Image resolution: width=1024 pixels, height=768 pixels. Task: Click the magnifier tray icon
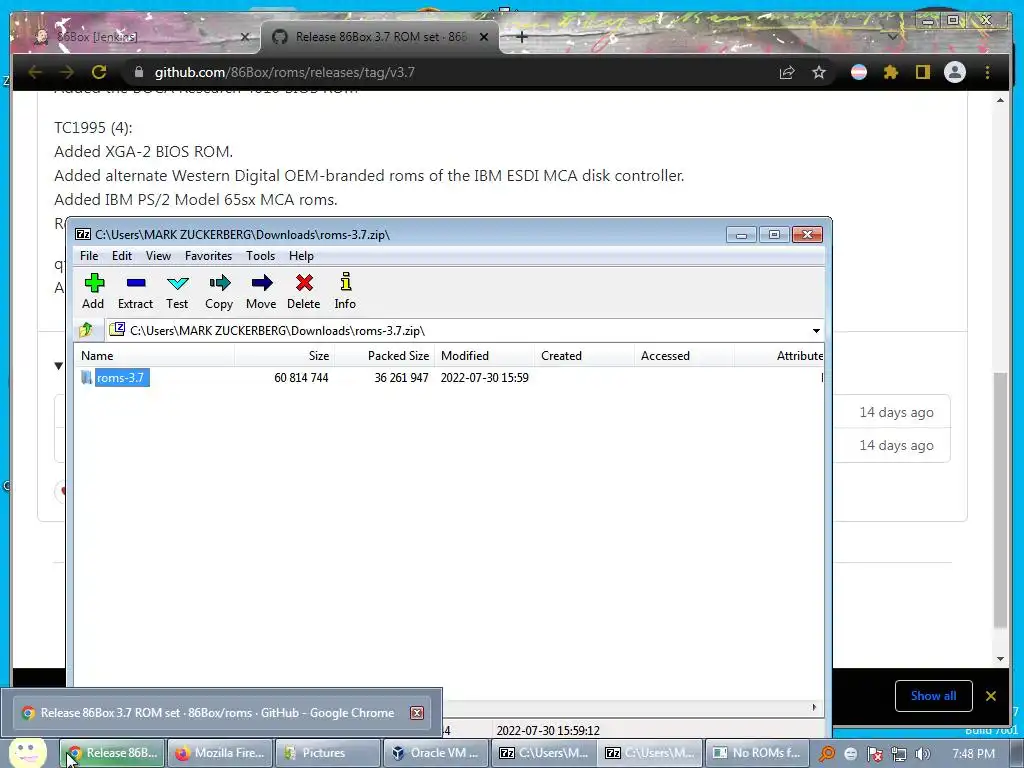pos(827,754)
